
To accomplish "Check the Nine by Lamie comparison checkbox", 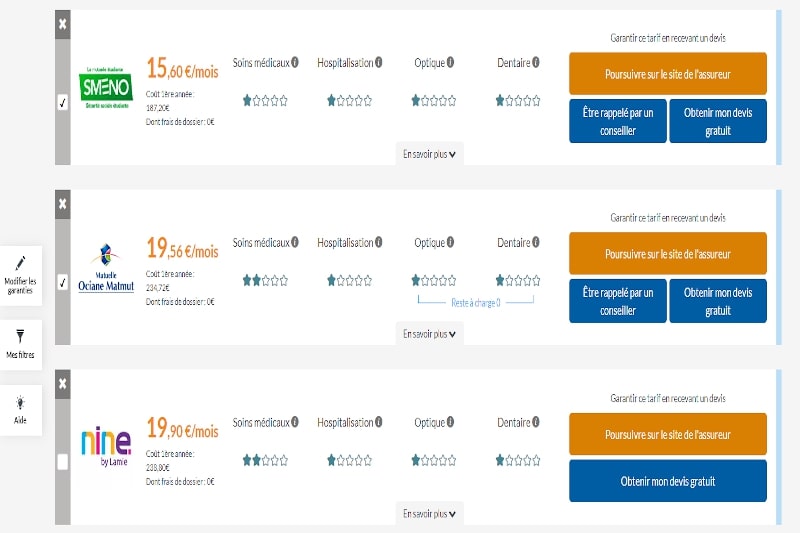I will tap(63, 462).
